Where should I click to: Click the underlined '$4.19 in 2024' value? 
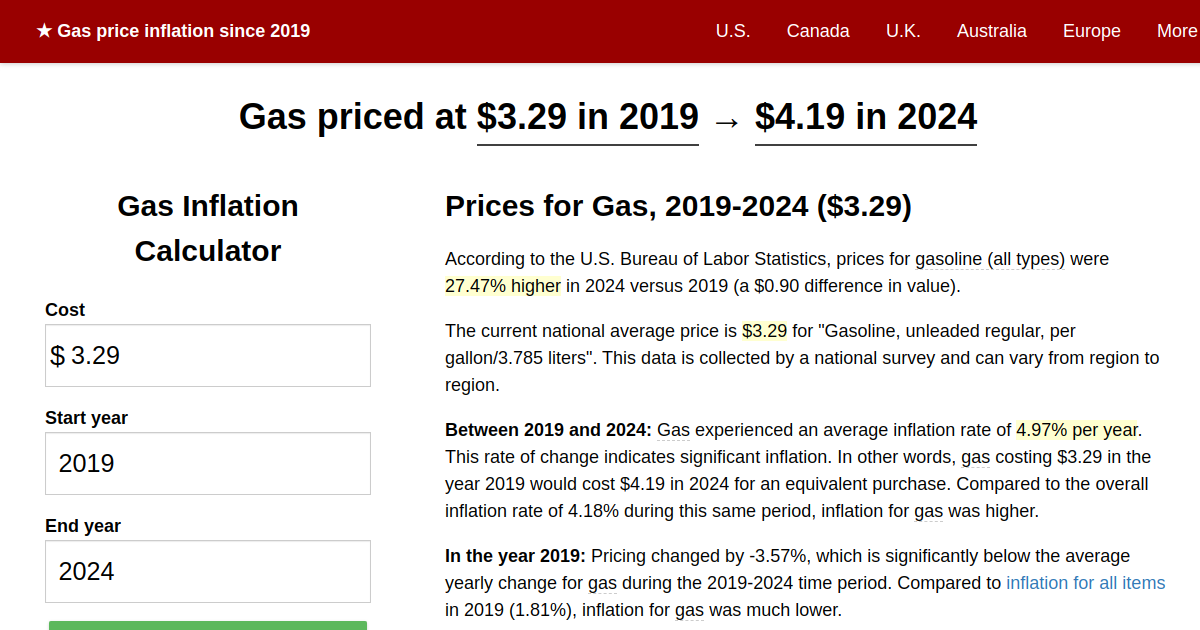[x=866, y=117]
